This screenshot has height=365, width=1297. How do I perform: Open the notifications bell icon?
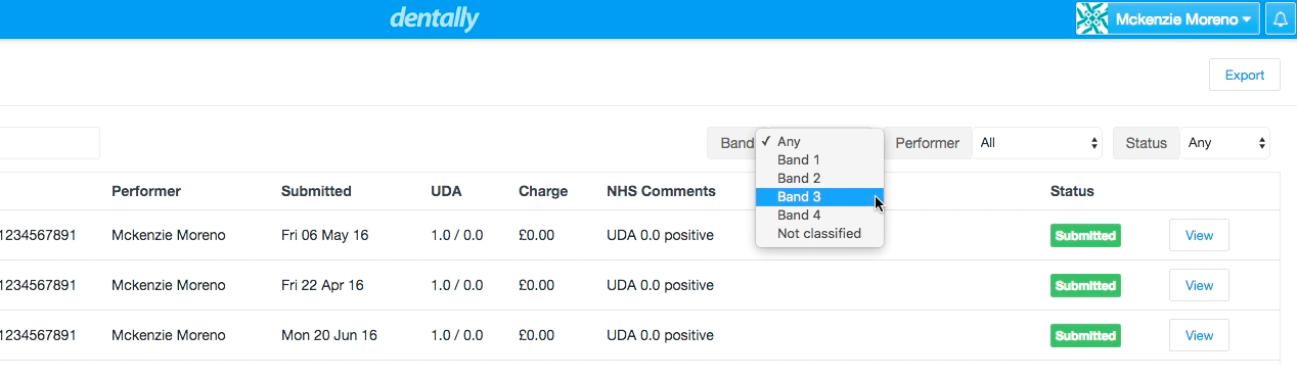click(x=1280, y=19)
